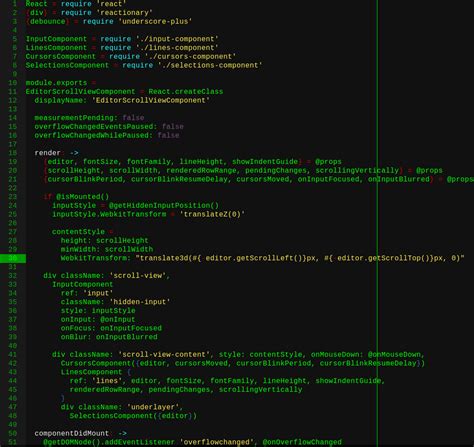Click the overflowChangedEventsPaused property
474x447 pixels.
coord(96,127)
